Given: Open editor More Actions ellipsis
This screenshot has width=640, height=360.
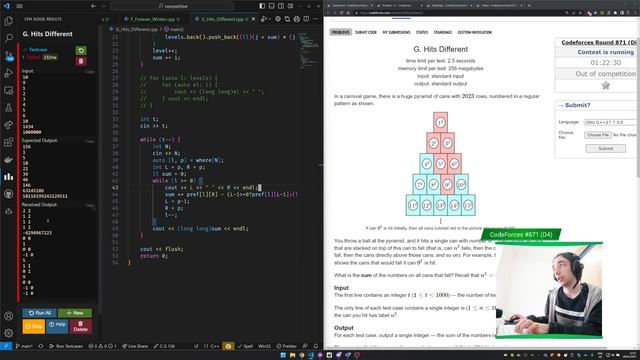Looking at the screenshot, I should click(316, 19).
